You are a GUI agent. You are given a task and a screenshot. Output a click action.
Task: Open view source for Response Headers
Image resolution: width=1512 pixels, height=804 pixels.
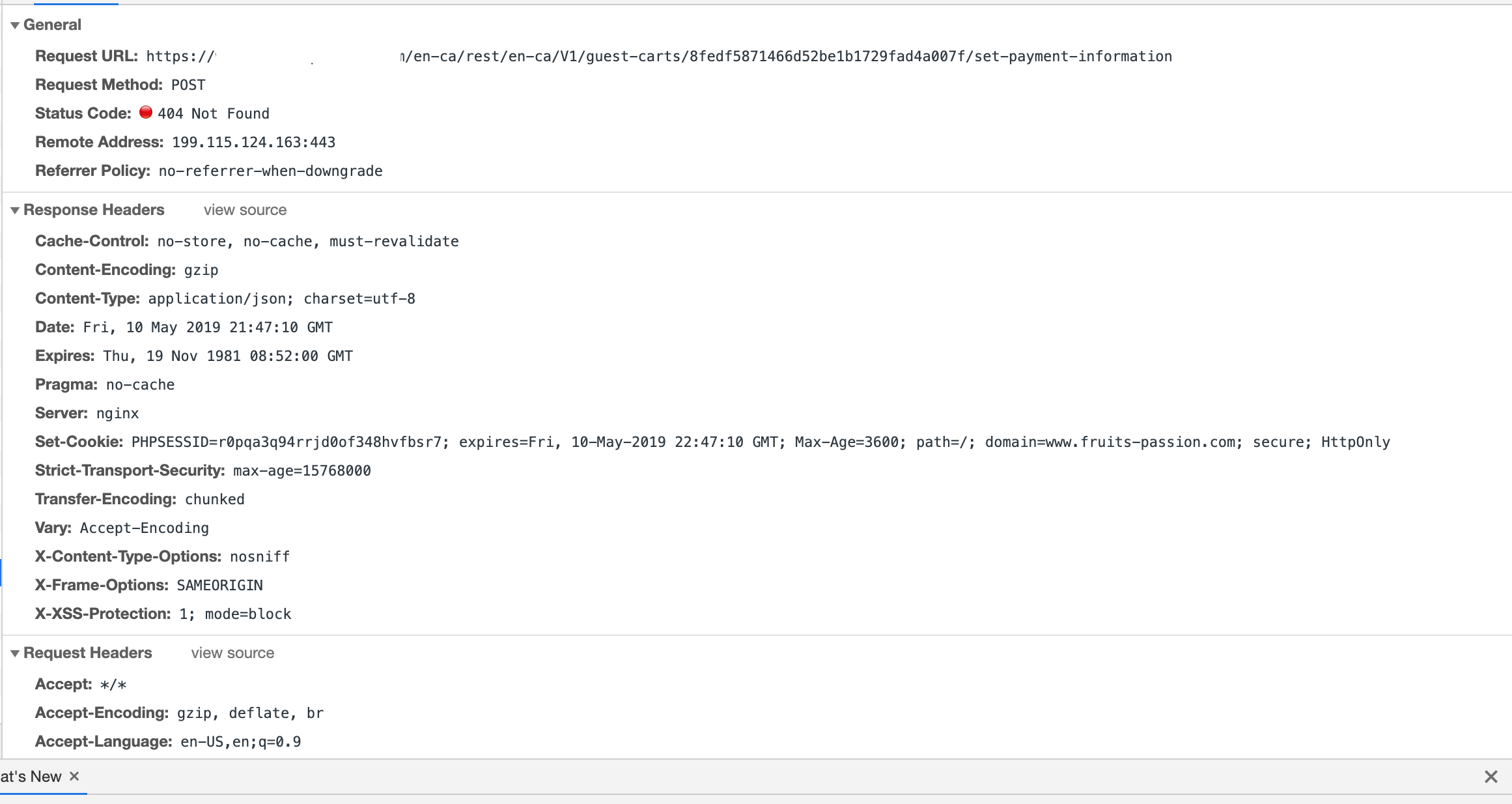pyautogui.click(x=244, y=210)
